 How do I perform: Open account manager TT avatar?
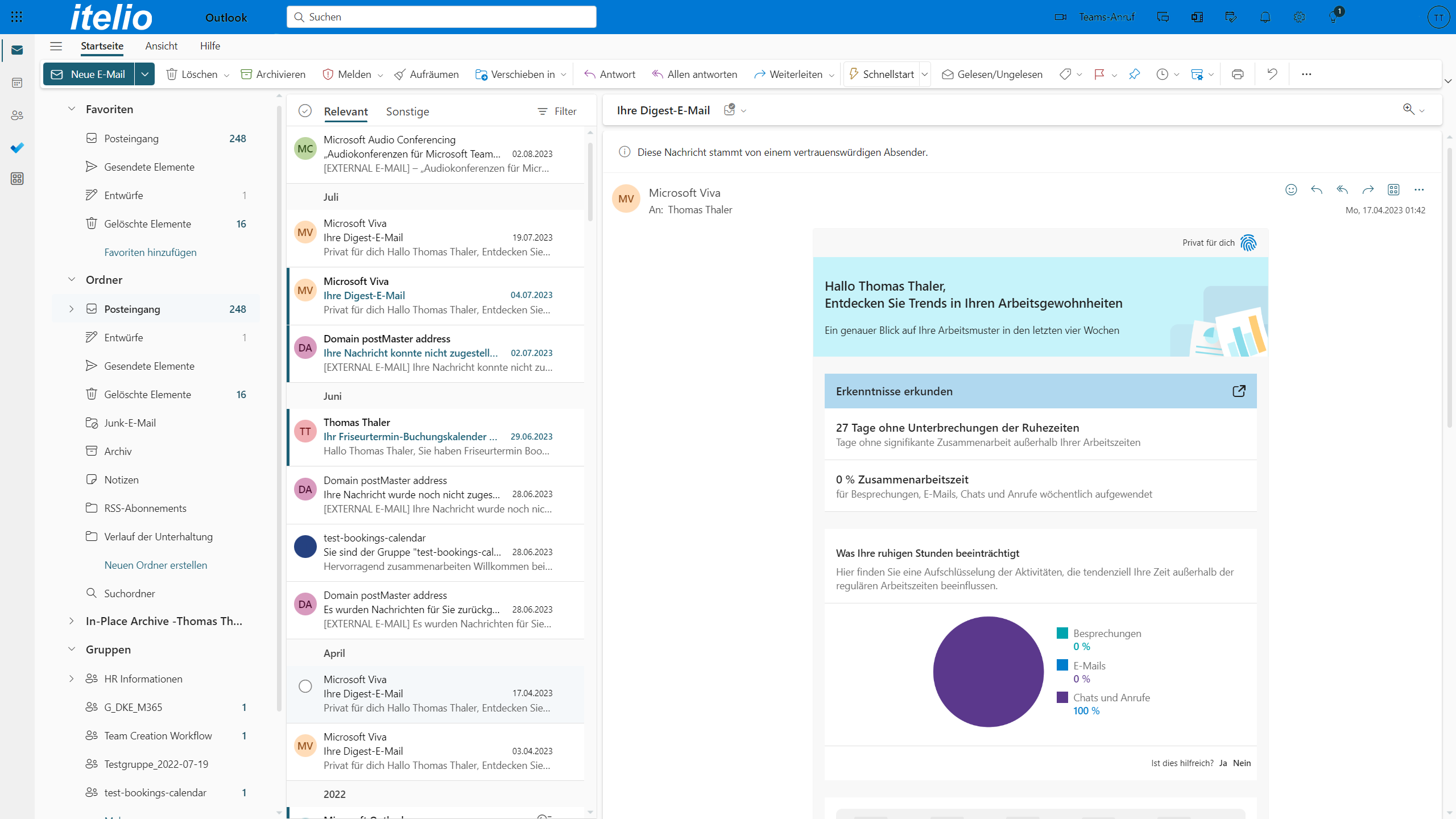point(1438,17)
